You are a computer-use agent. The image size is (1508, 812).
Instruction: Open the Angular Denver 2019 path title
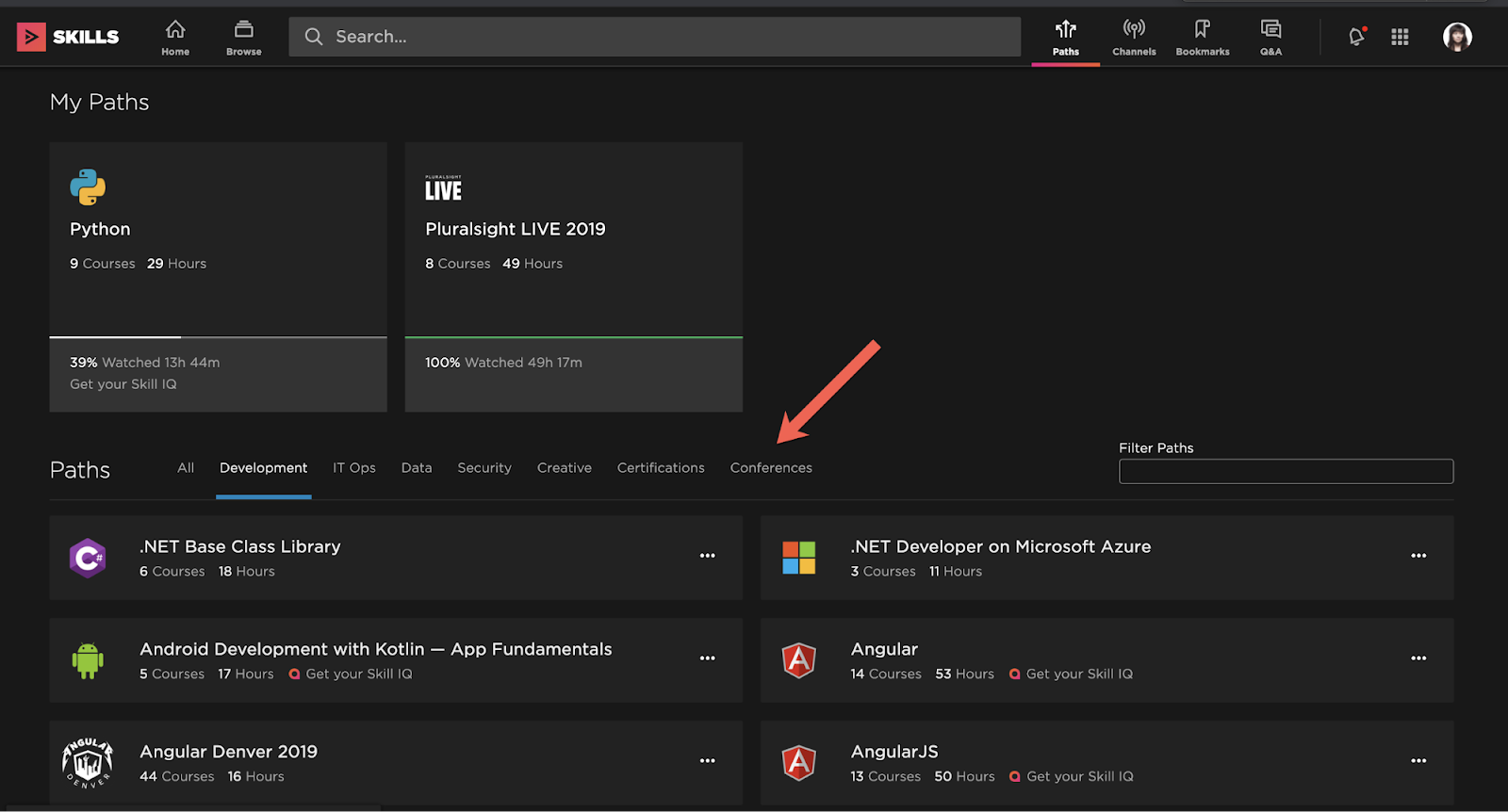coord(229,752)
